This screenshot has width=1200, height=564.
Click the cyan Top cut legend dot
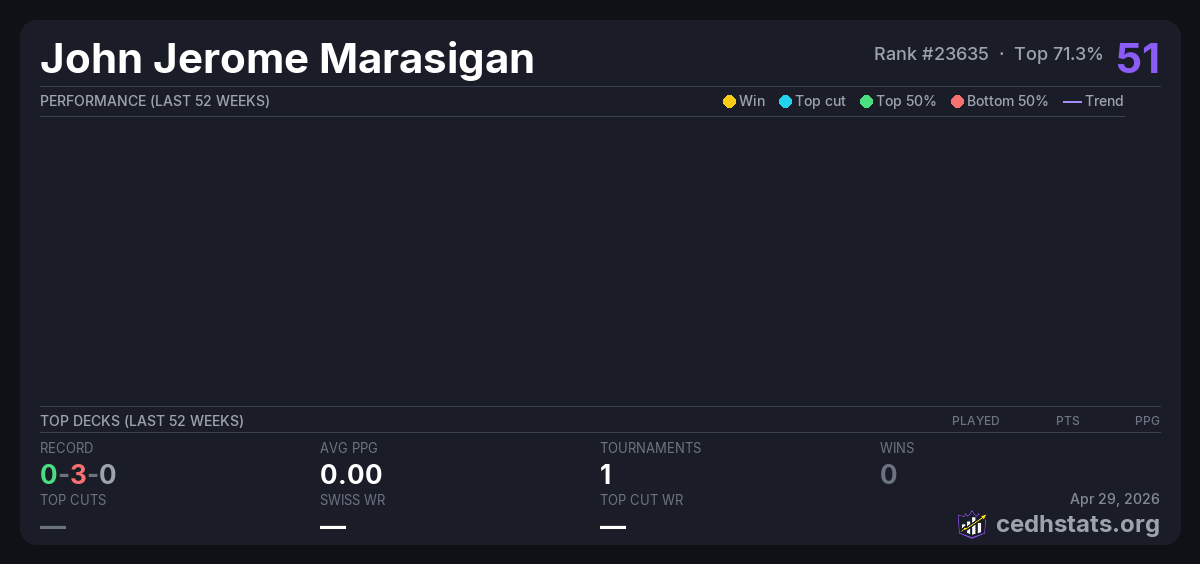[785, 101]
